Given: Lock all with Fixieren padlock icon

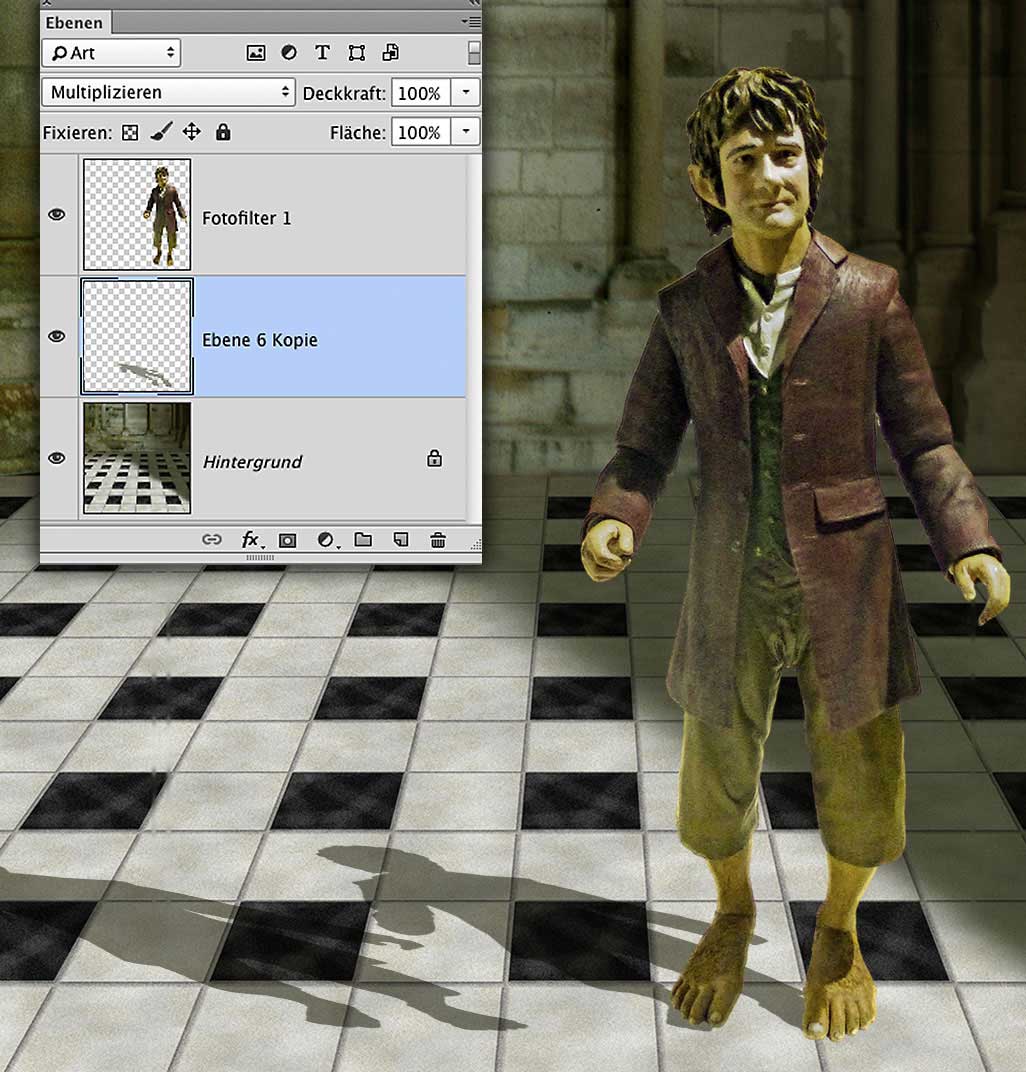Looking at the screenshot, I should tap(223, 131).
